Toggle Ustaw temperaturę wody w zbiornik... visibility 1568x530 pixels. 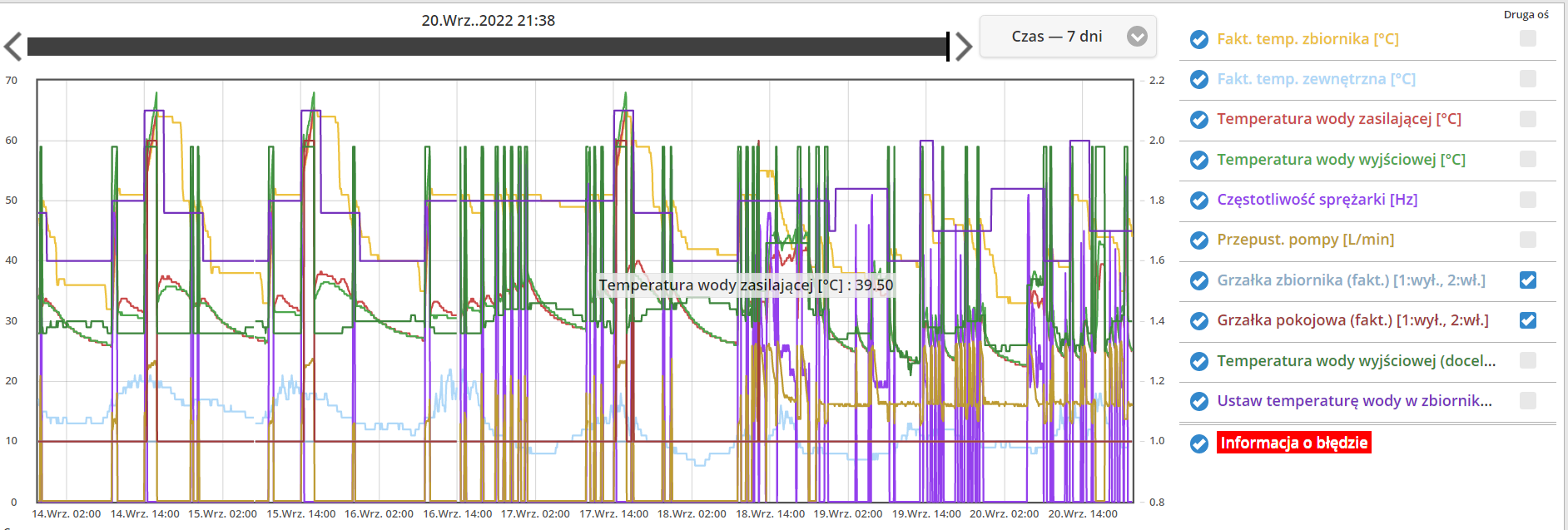(x=1199, y=401)
